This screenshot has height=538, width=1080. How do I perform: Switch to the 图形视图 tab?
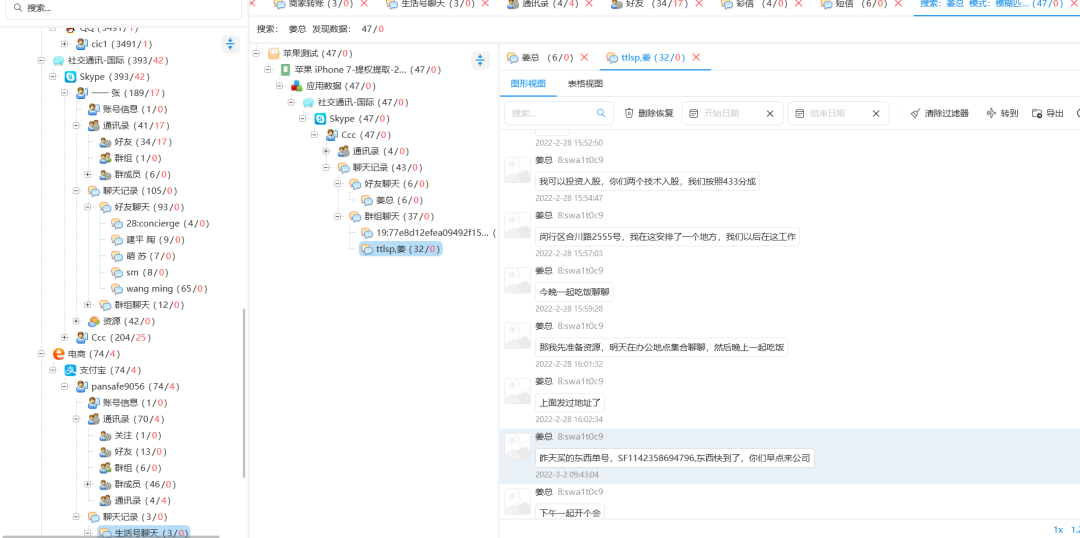[528, 83]
